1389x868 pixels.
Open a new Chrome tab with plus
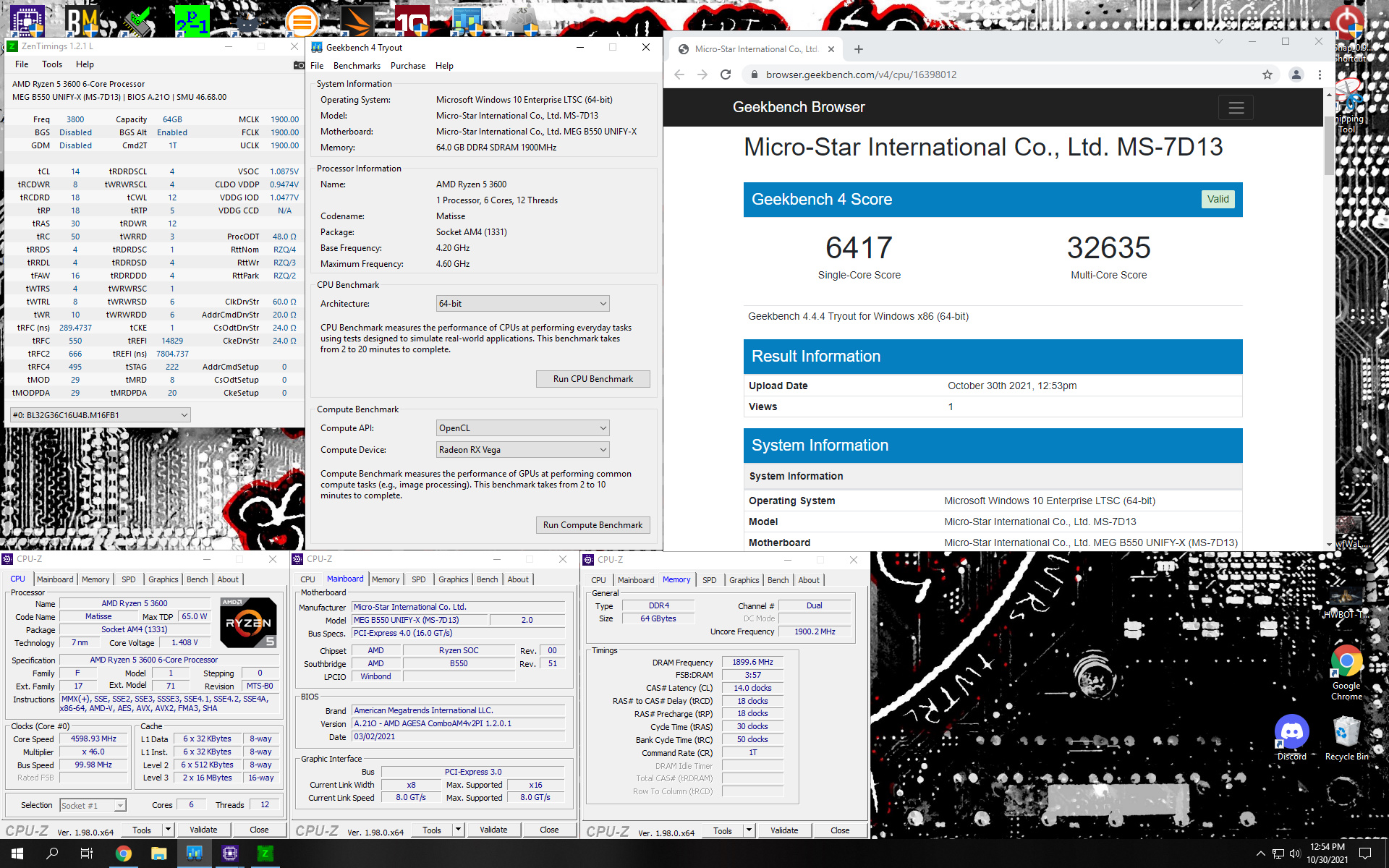click(x=859, y=49)
